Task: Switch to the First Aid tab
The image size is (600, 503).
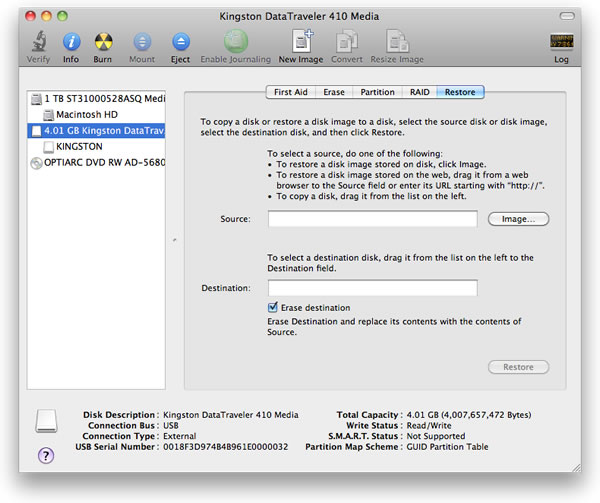Action: pos(291,92)
